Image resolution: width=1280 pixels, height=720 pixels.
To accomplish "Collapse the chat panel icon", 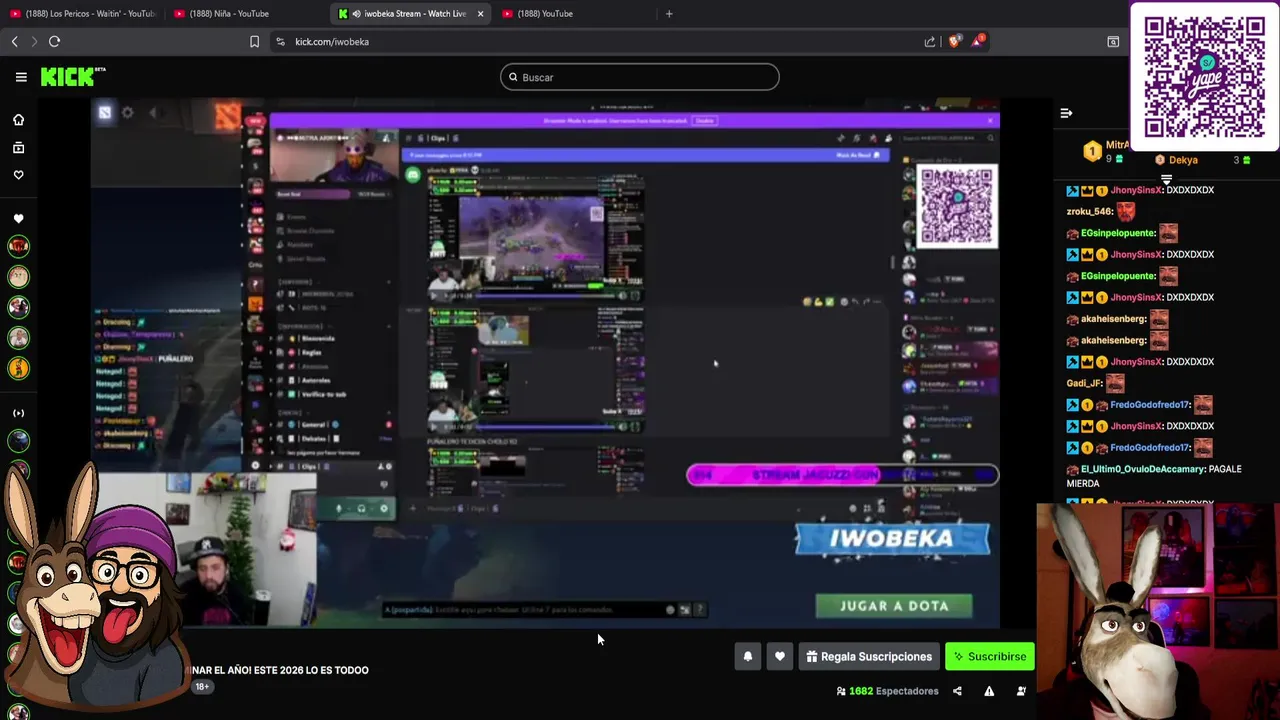I will click(x=1066, y=113).
